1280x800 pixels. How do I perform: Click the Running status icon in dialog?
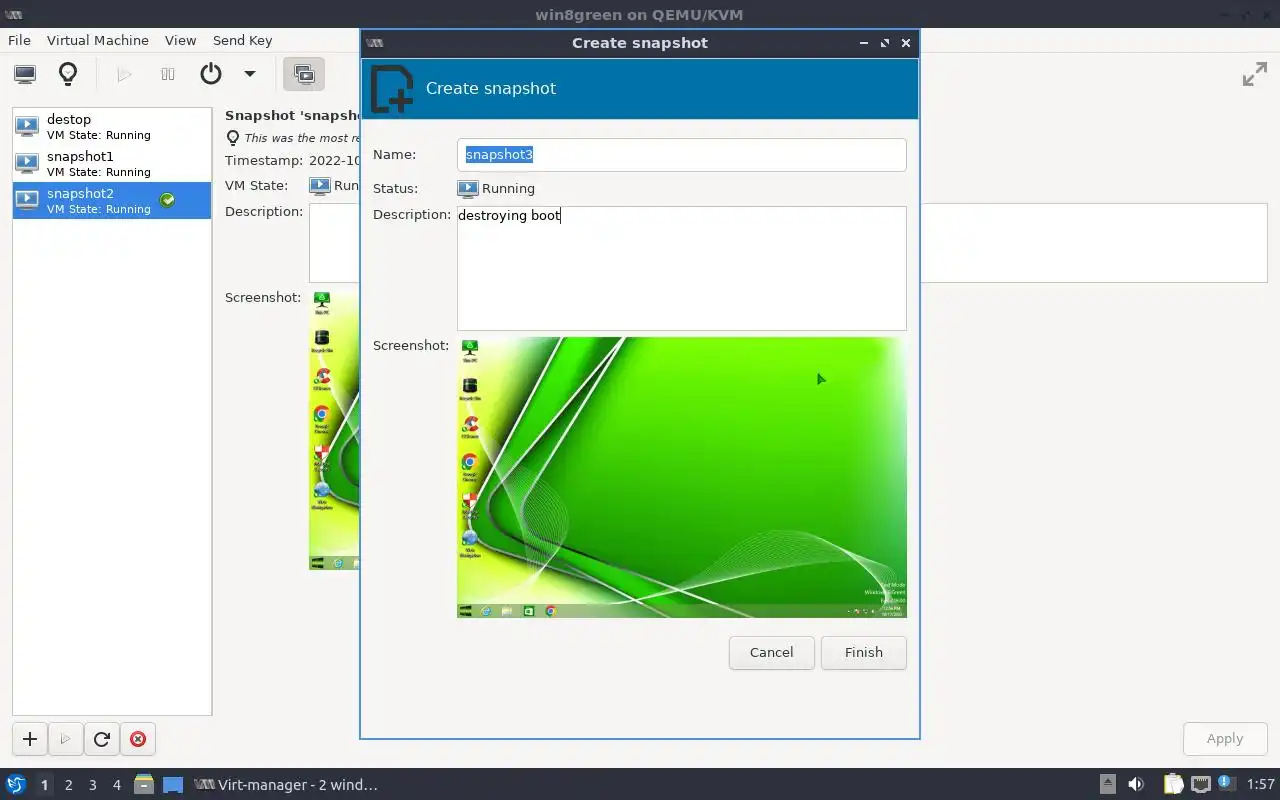click(x=467, y=189)
